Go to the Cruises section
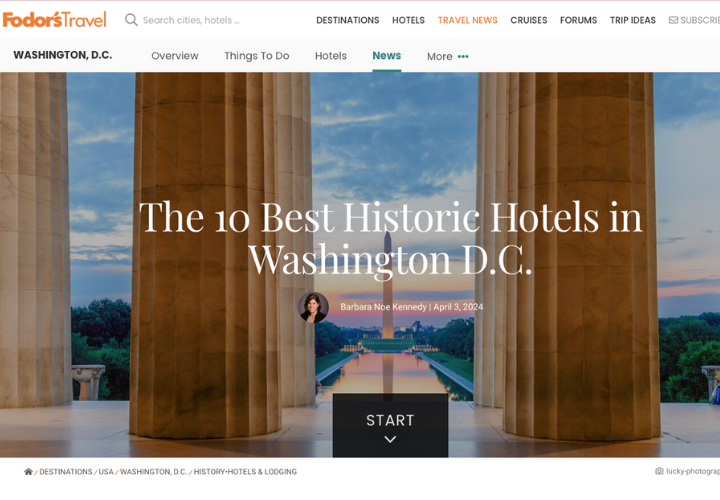Viewport: 720px width, 500px height. (x=529, y=20)
